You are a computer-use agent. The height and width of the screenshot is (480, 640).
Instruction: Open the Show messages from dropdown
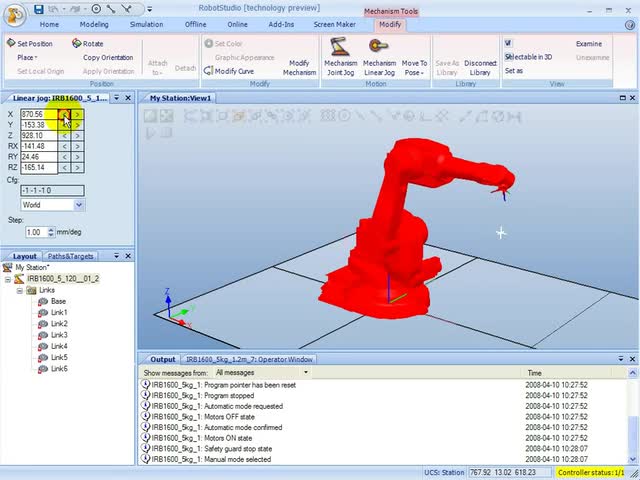[306, 372]
